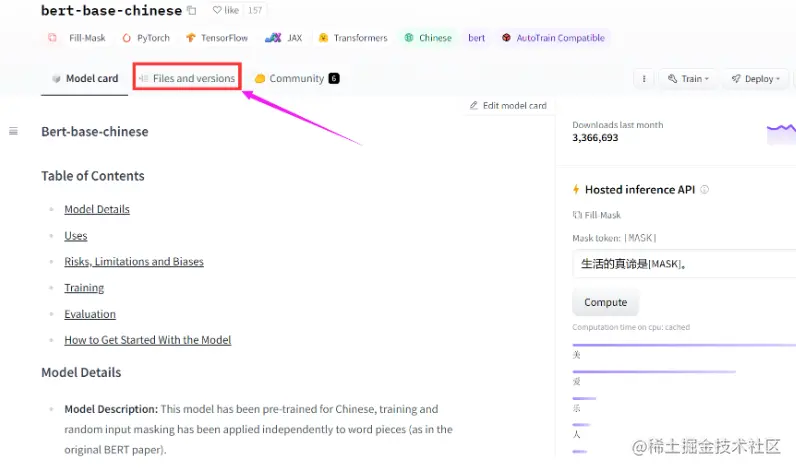
Task: Expand the Train dropdown
Action: (688, 78)
